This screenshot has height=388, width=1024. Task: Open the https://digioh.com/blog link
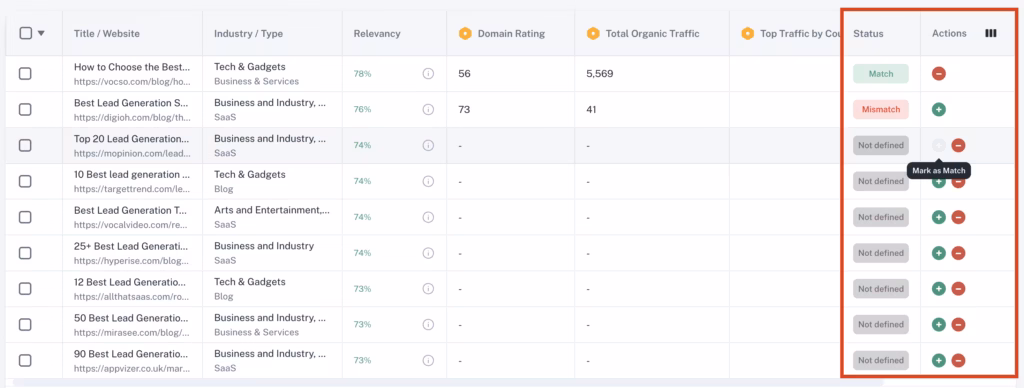click(133, 118)
